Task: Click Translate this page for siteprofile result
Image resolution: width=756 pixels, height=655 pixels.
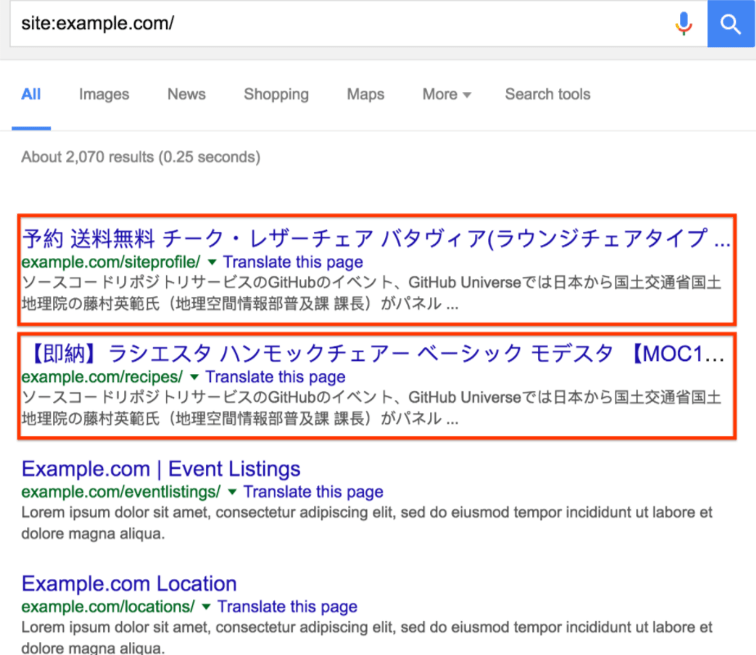Action: tap(293, 262)
